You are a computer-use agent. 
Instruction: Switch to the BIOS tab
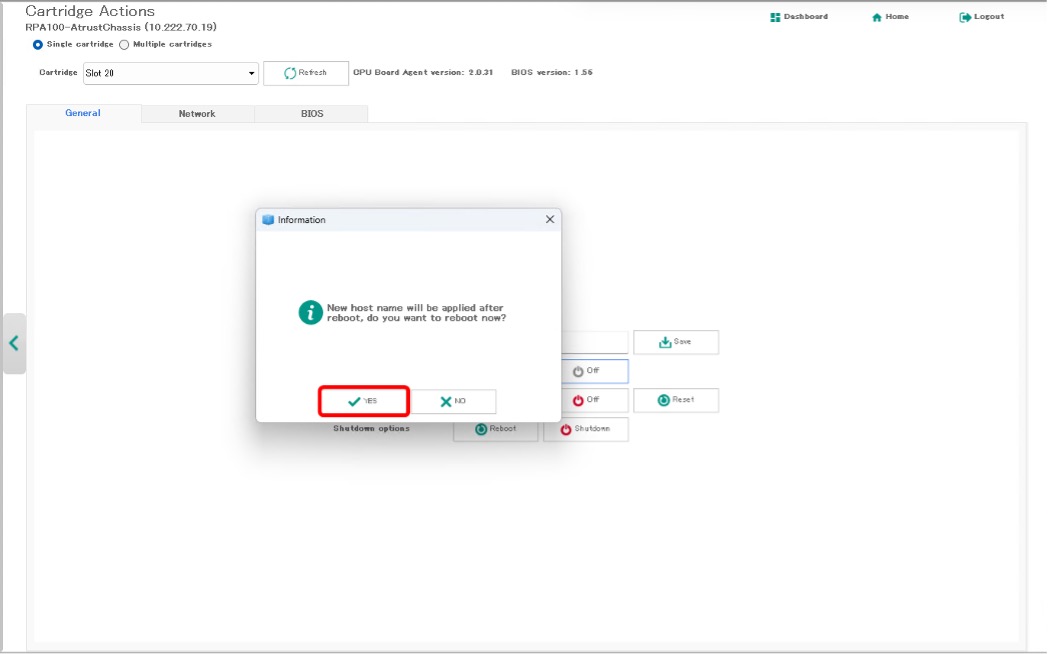click(312, 114)
